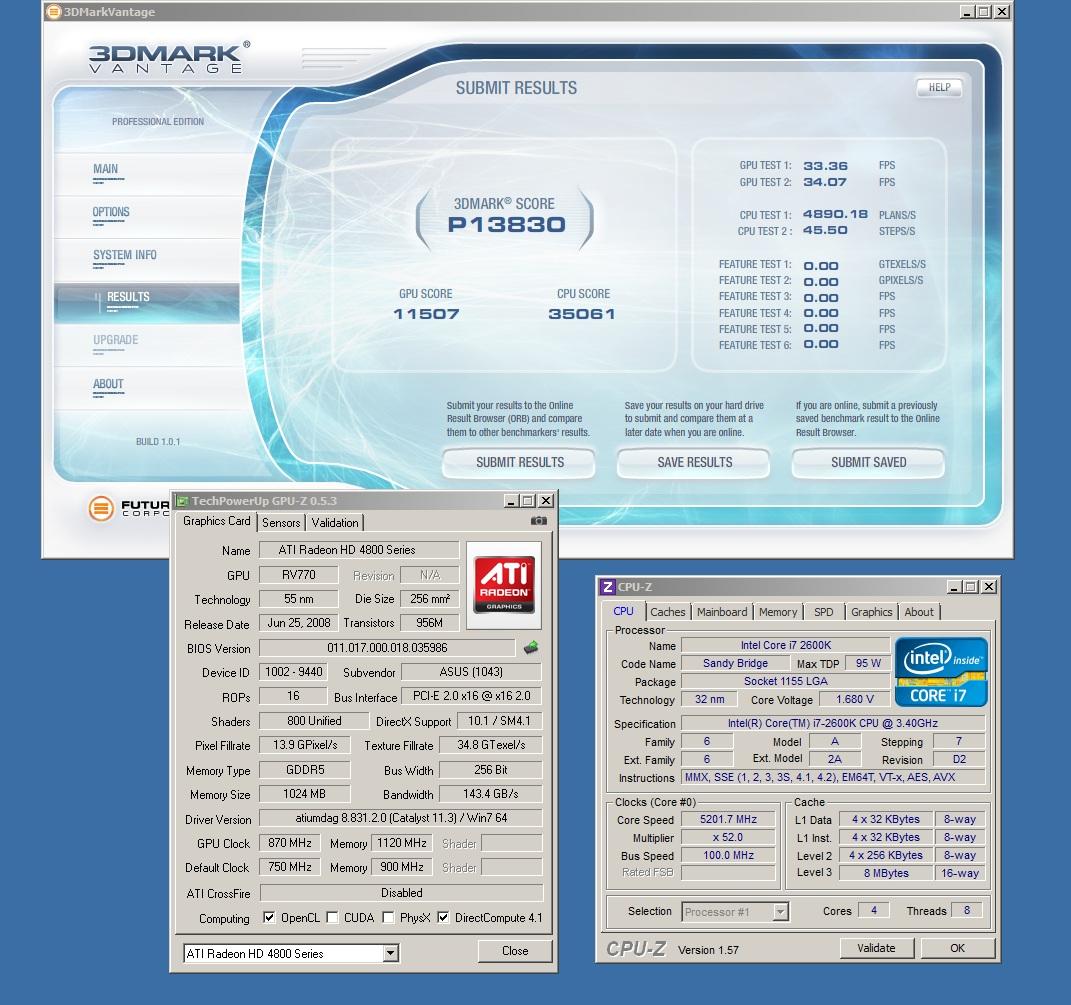Minimize the CPU-Z window
Screen dimensions: 1071x1005
pos(954,587)
